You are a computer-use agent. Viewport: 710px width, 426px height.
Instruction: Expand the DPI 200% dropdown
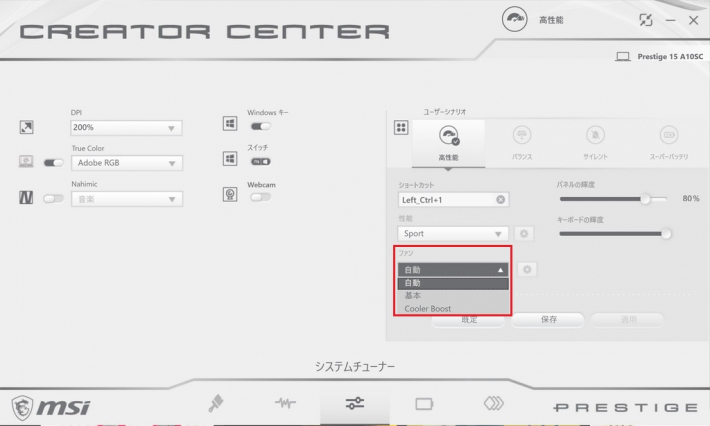click(x=125, y=128)
